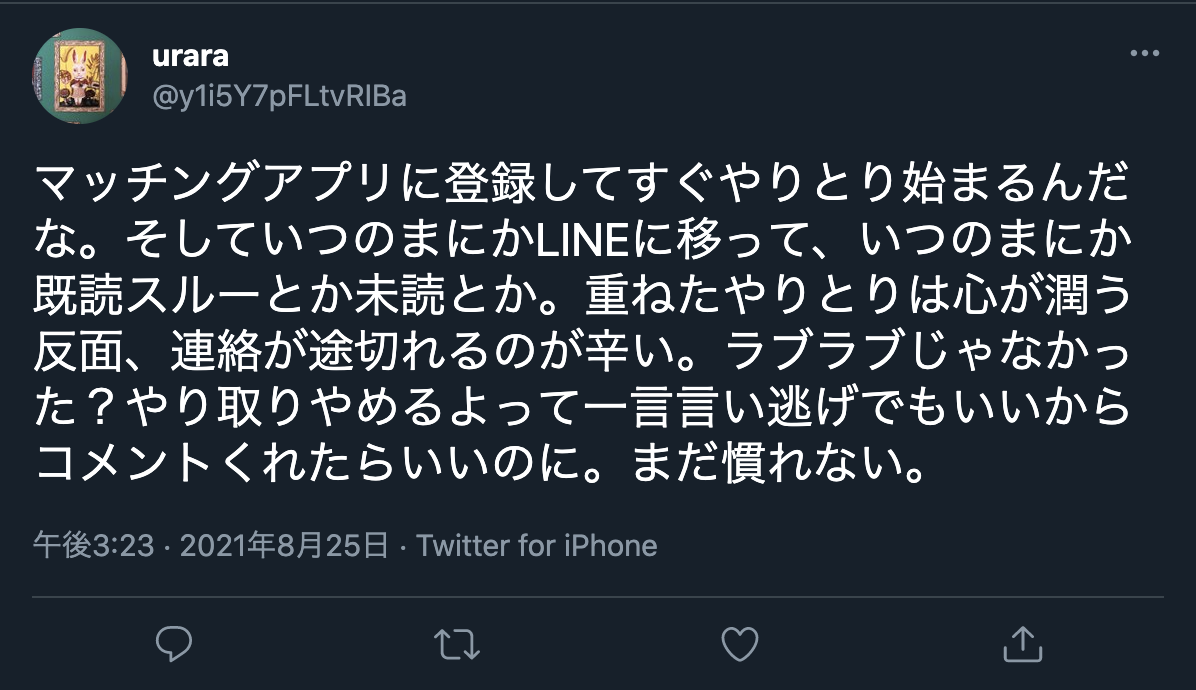
Task: Click the tweet line starting with コメントくれたら
Action: (x=478, y=464)
